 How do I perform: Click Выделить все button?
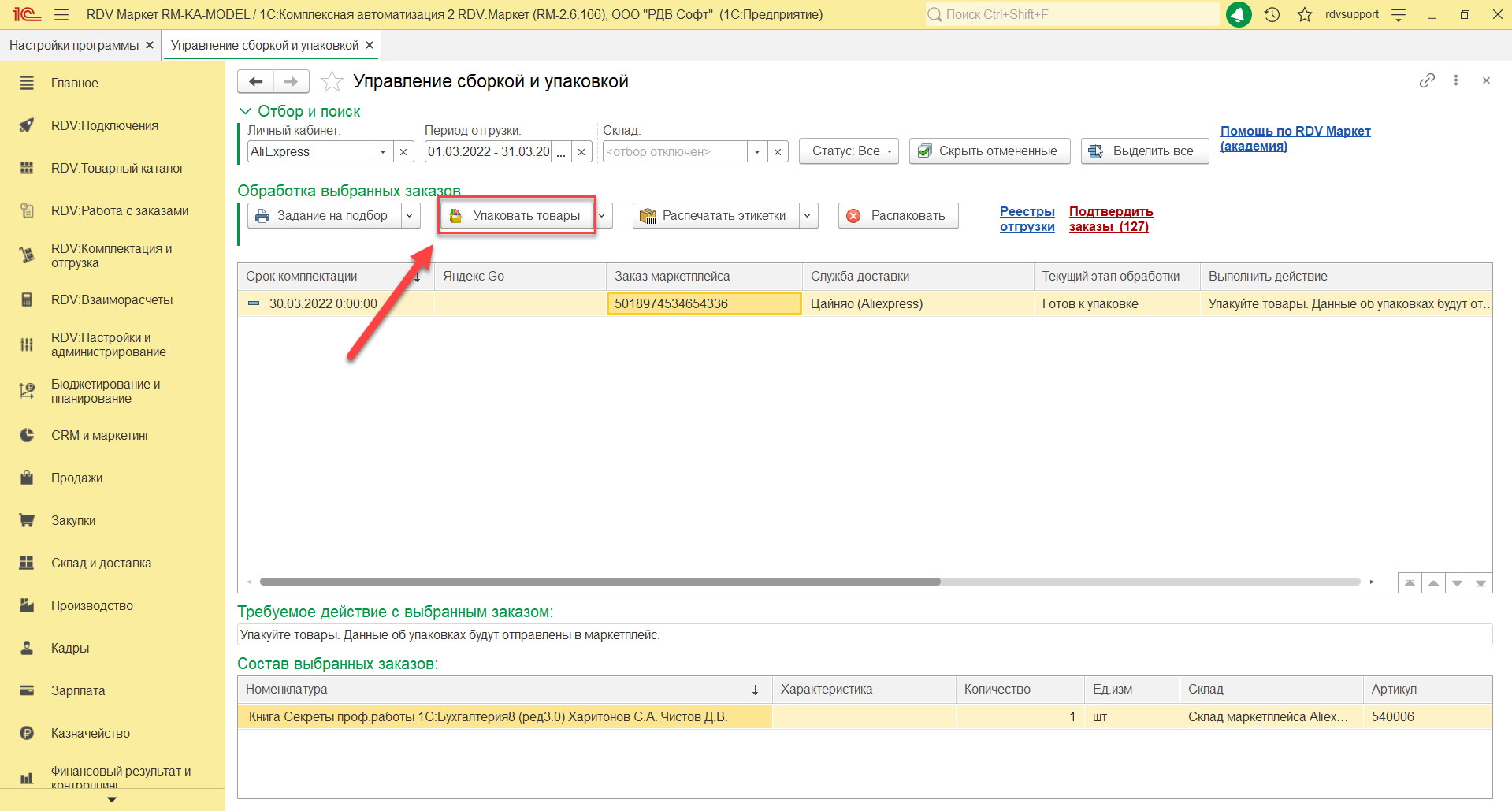coord(1145,151)
